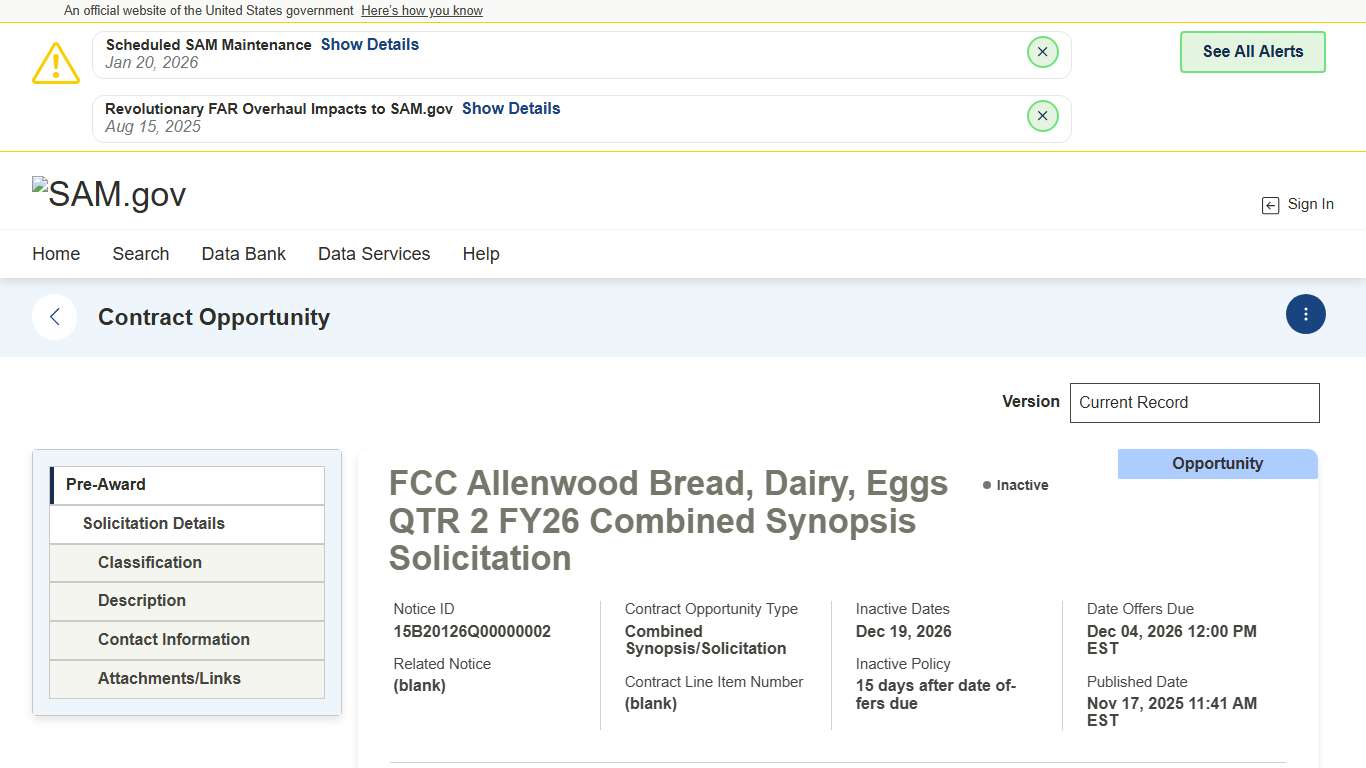Open the Help menu item

[480, 254]
